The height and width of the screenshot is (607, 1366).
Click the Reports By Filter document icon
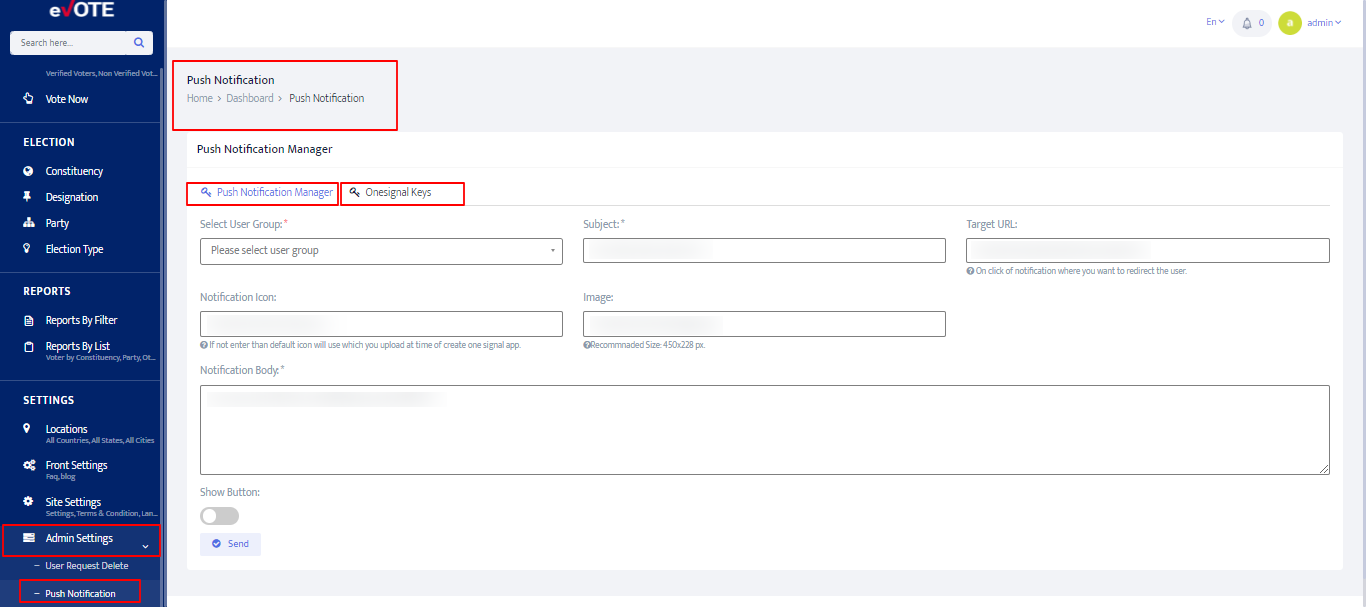point(29,320)
